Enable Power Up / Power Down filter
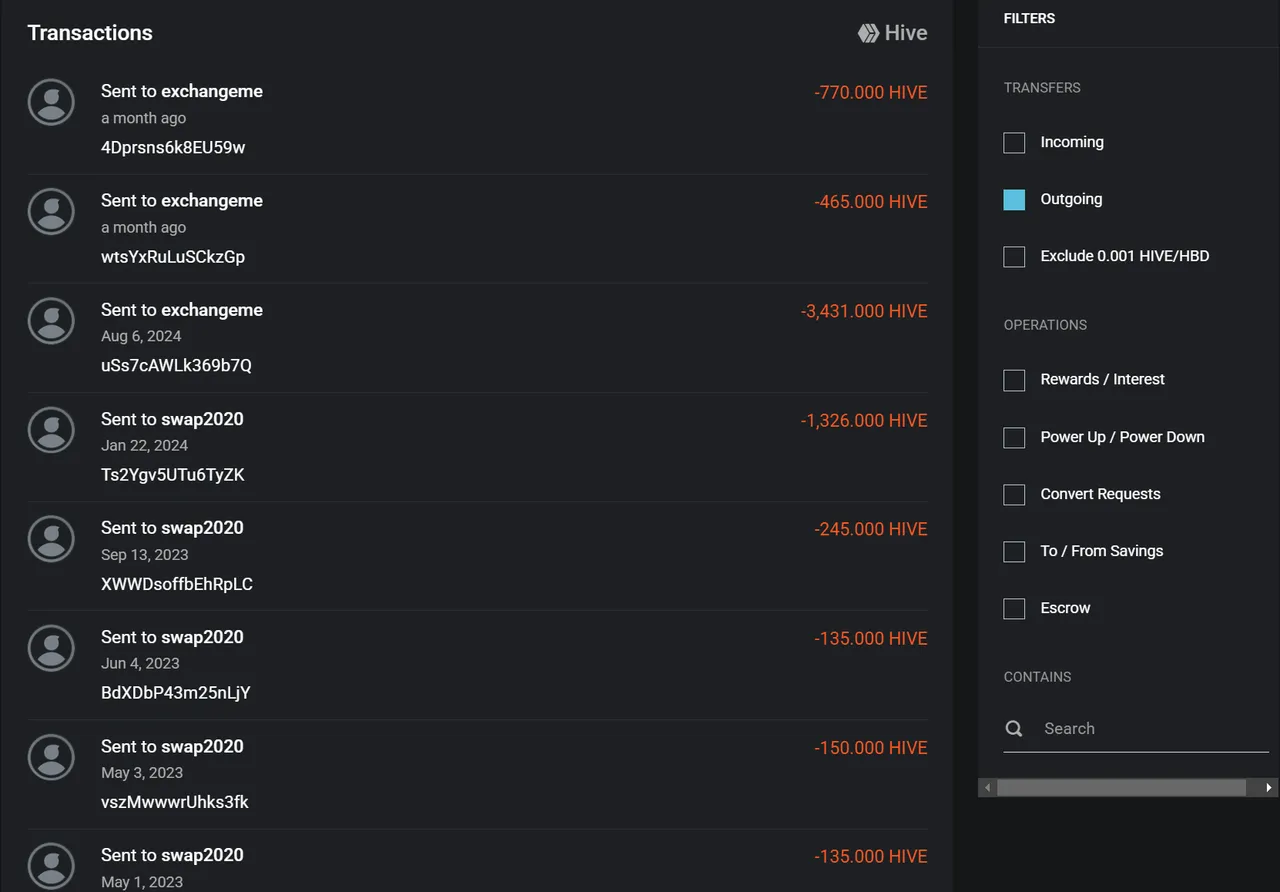 click(x=1014, y=437)
